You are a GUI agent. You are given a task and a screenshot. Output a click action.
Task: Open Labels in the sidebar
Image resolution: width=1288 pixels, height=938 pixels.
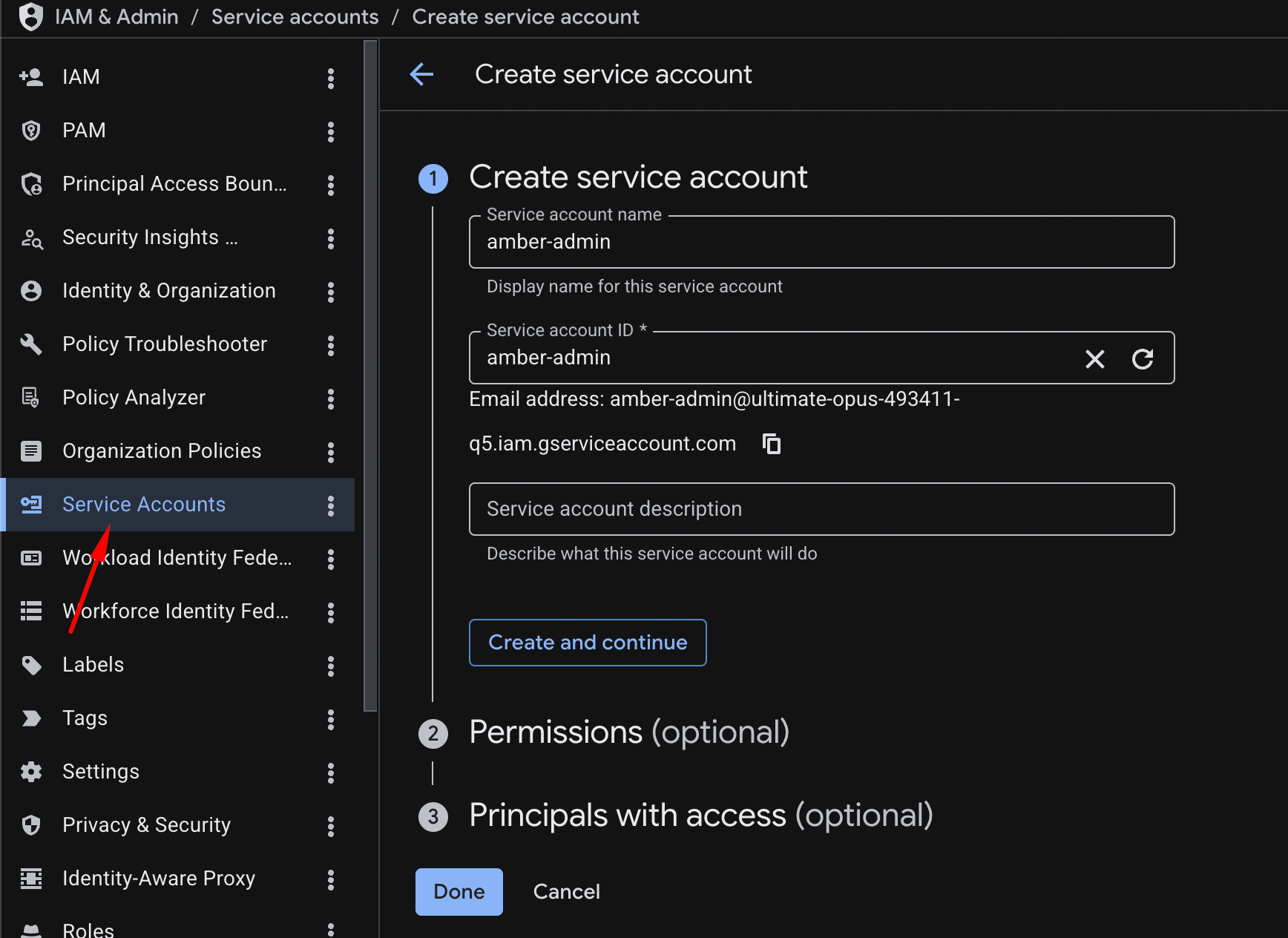(x=93, y=665)
